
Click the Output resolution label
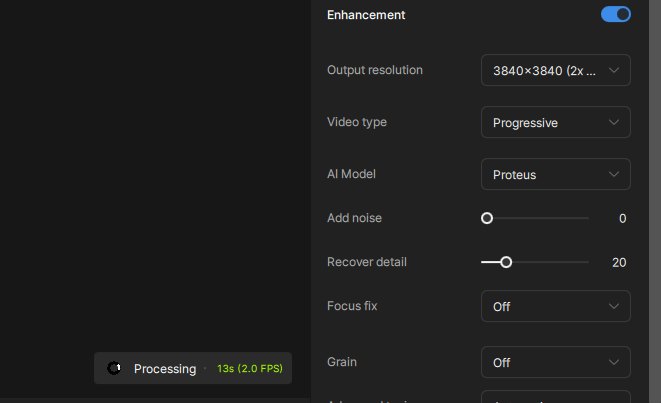pos(375,70)
